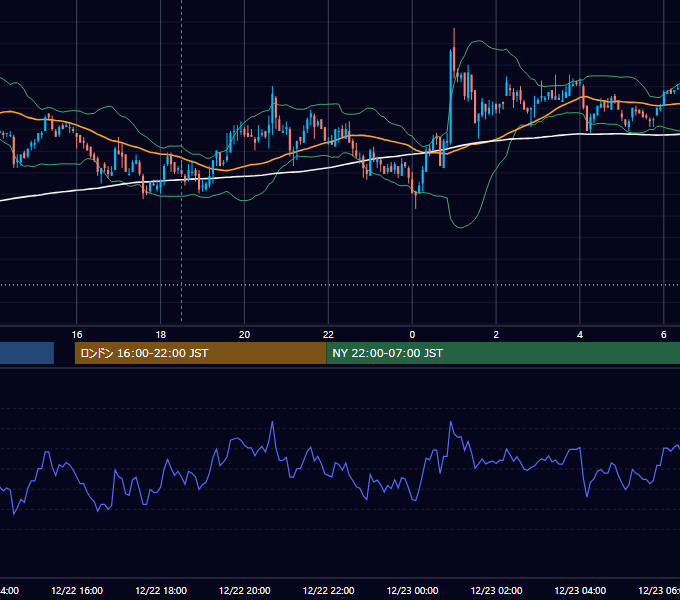This screenshot has height=600, width=680.
Task: Click the "16" hour label on the time axis
Action: 77,335
